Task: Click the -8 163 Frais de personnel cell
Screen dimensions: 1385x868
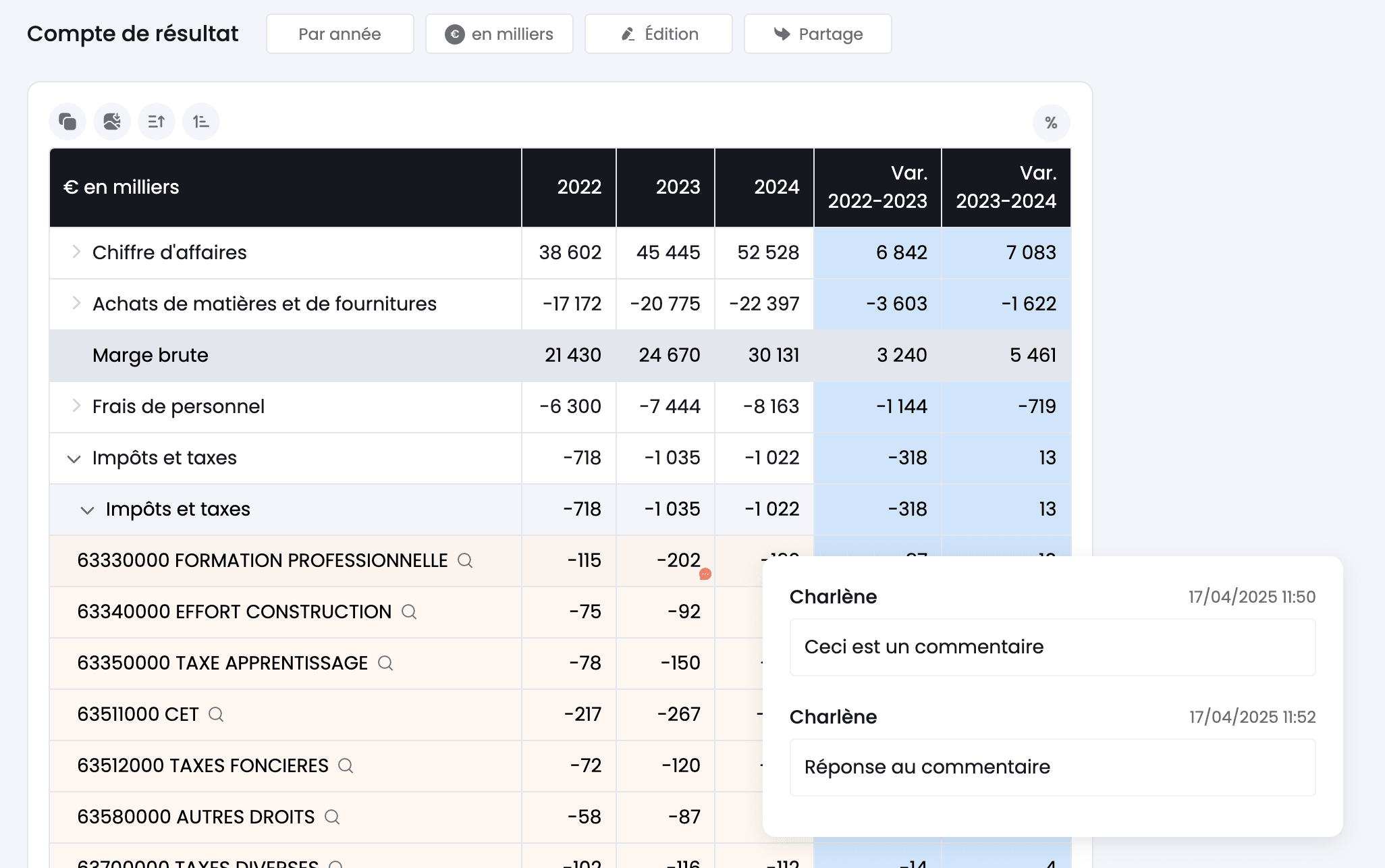Action: pyautogui.click(x=765, y=406)
